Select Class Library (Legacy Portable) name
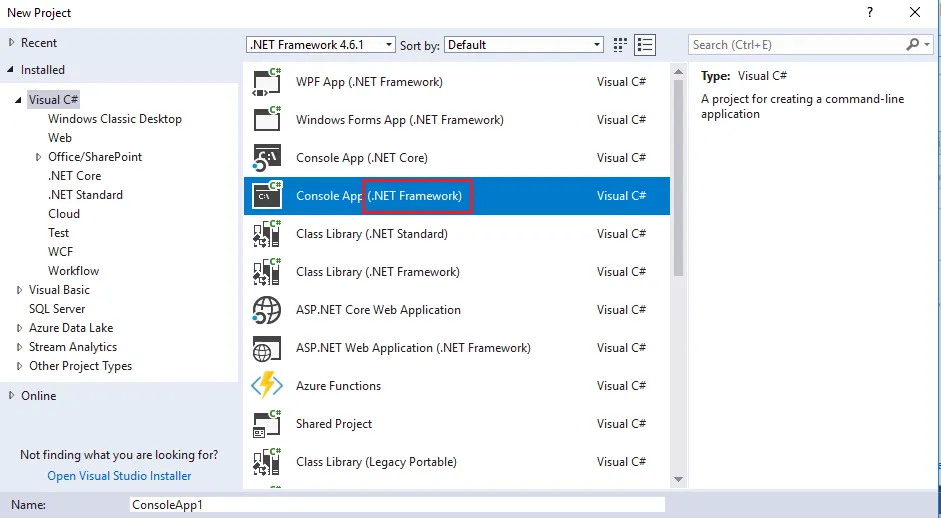The width and height of the screenshot is (941, 518). (x=376, y=462)
